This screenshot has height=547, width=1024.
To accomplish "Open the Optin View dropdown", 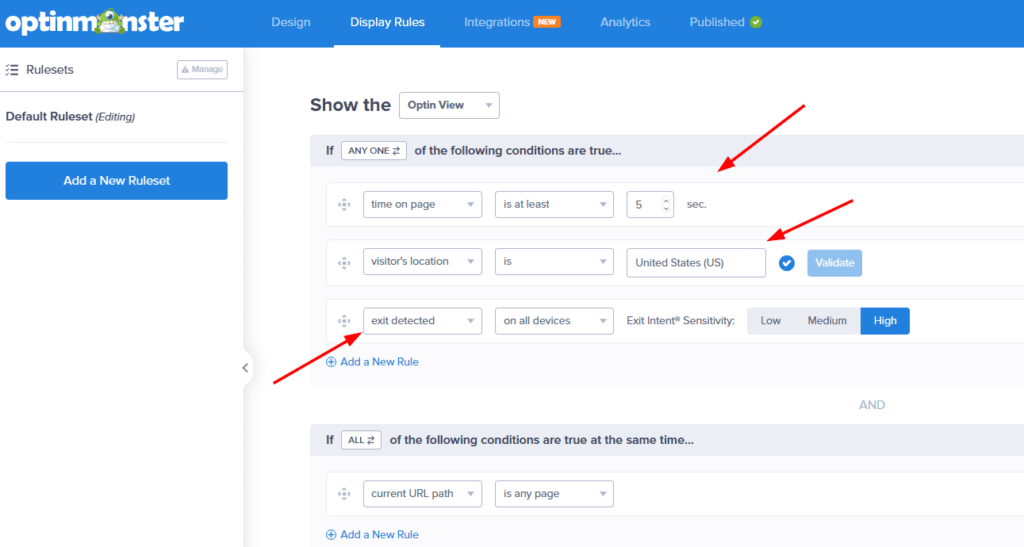I will (449, 105).
